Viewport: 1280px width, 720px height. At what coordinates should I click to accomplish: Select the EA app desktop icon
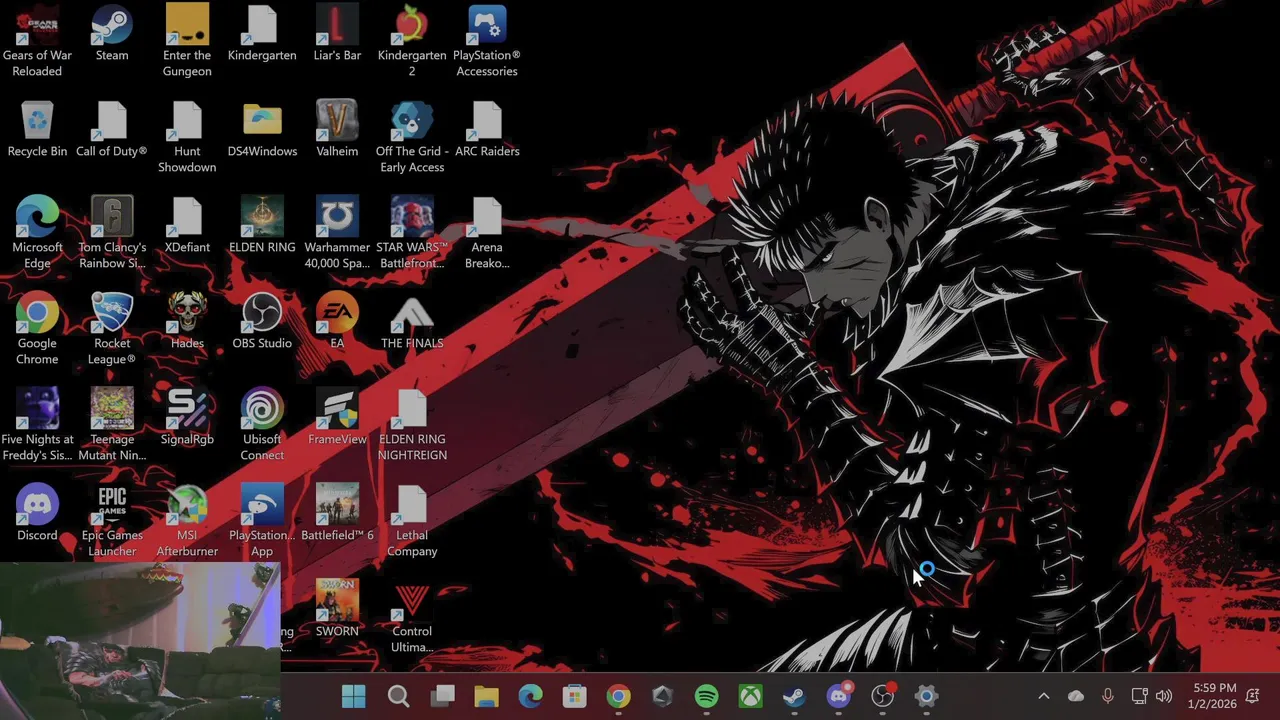click(337, 322)
